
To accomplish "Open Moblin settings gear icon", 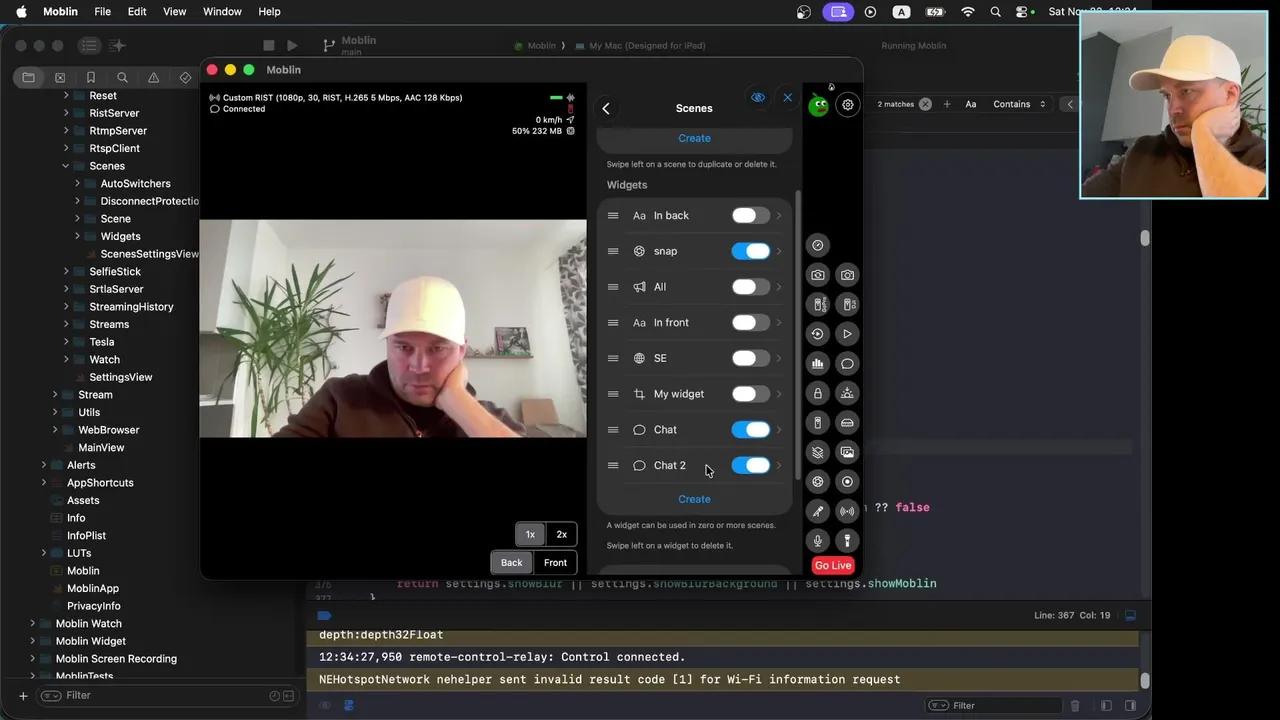I will click(848, 104).
